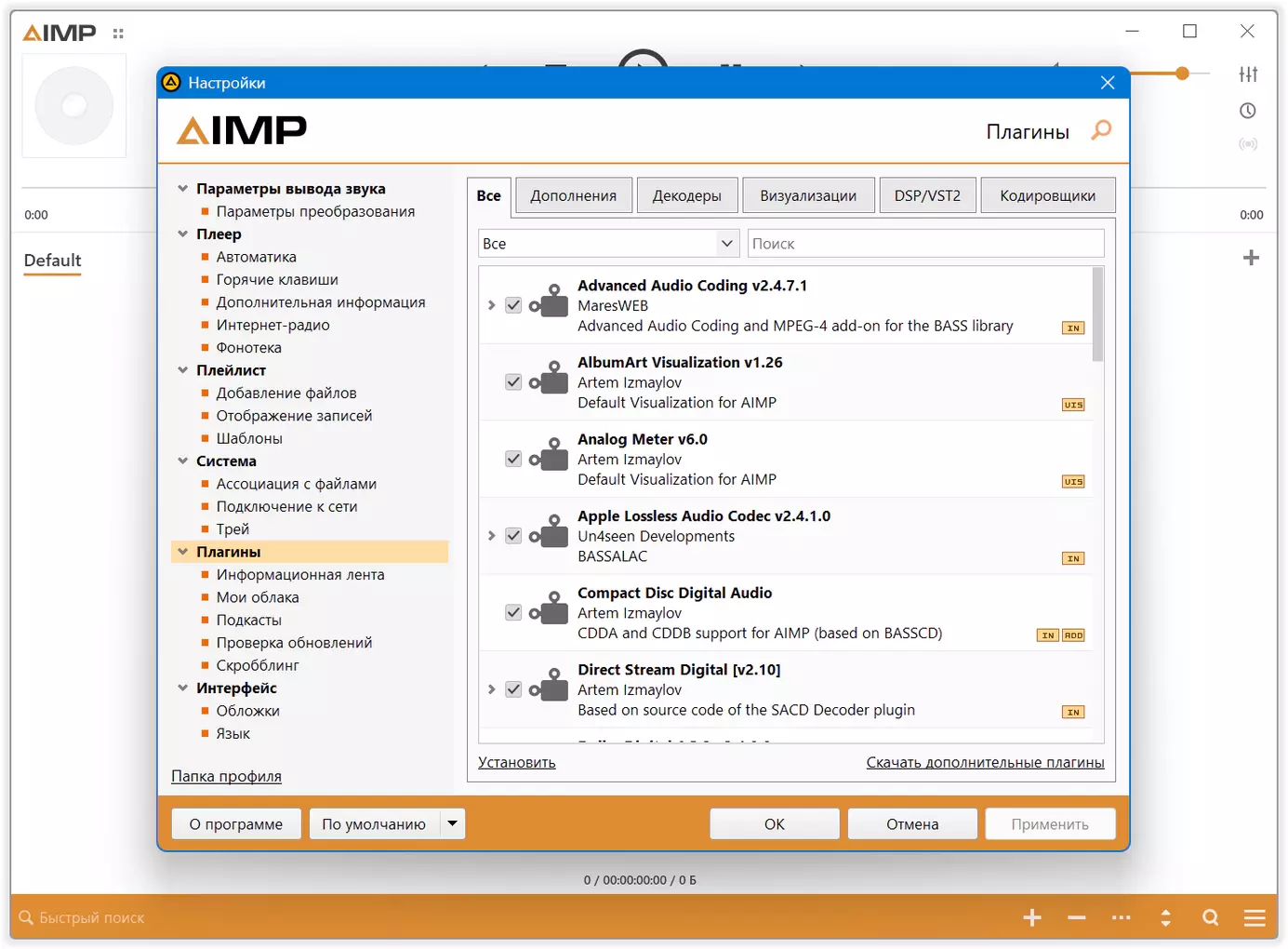Click the search magnifier icon beside Плагины

click(x=1101, y=130)
